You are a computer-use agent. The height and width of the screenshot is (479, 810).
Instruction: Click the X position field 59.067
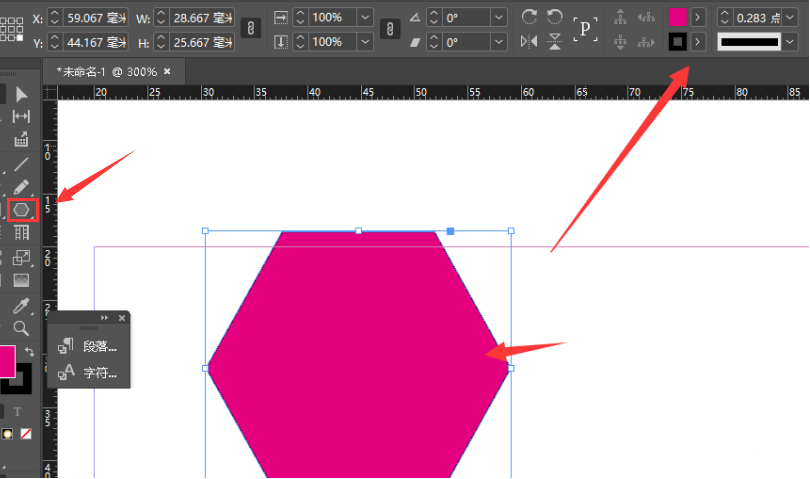pyautogui.click(x=96, y=18)
